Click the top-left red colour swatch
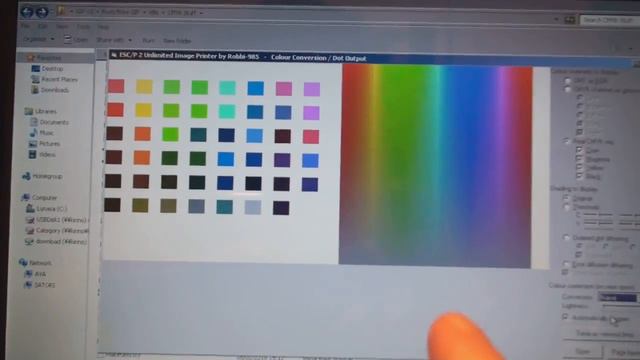This screenshot has width=640, height=360. coord(116,86)
